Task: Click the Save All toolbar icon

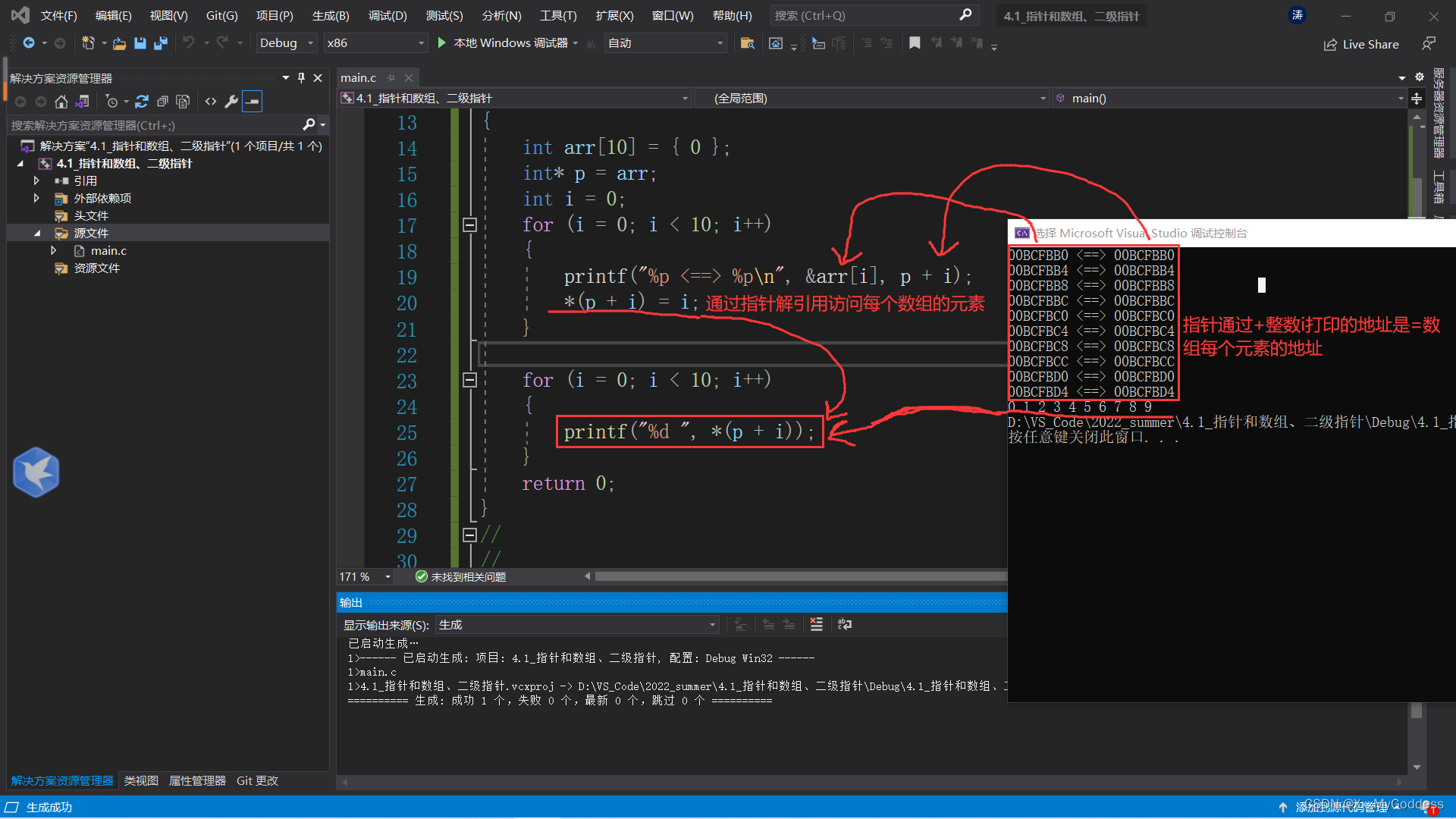Action: click(x=160, y=43)
